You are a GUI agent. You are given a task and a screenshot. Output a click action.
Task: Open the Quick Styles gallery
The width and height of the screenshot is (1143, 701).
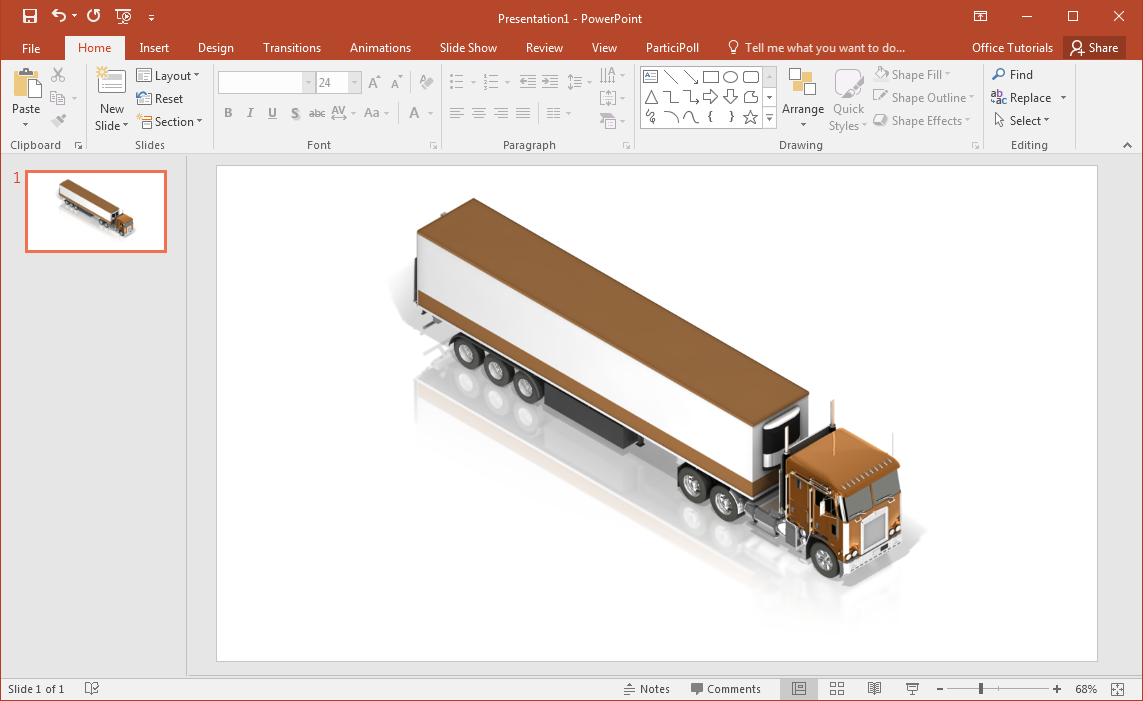848,97
